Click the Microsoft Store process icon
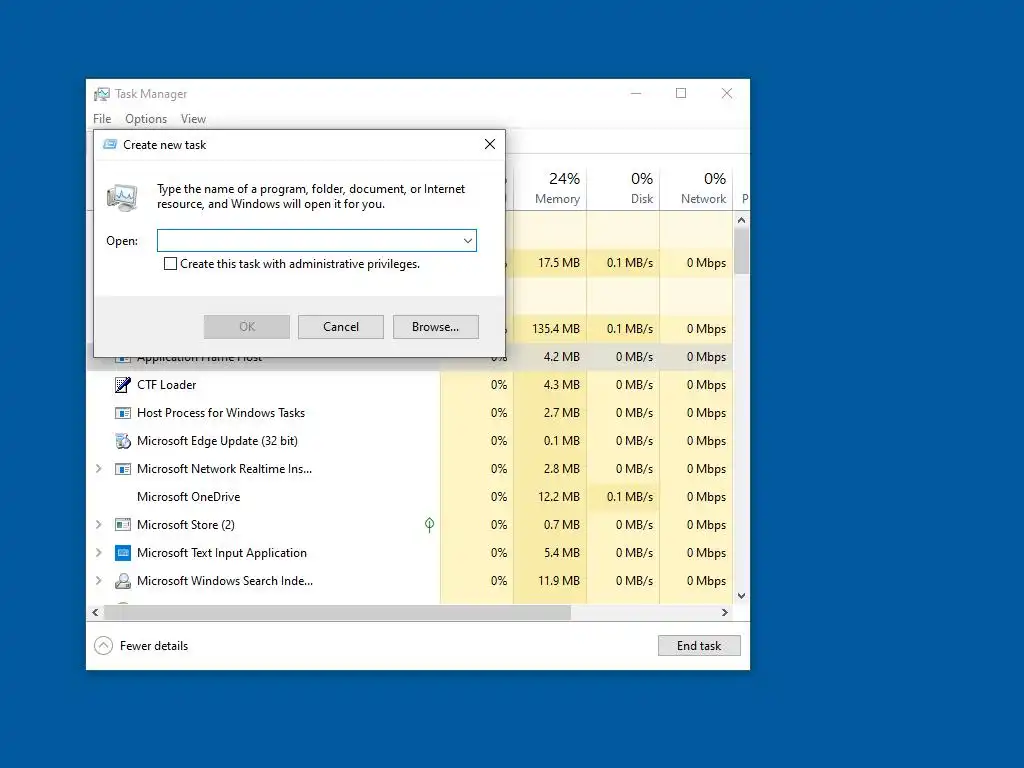The image size is (1024, 768). pyautogui.click(x=122, y=524)
